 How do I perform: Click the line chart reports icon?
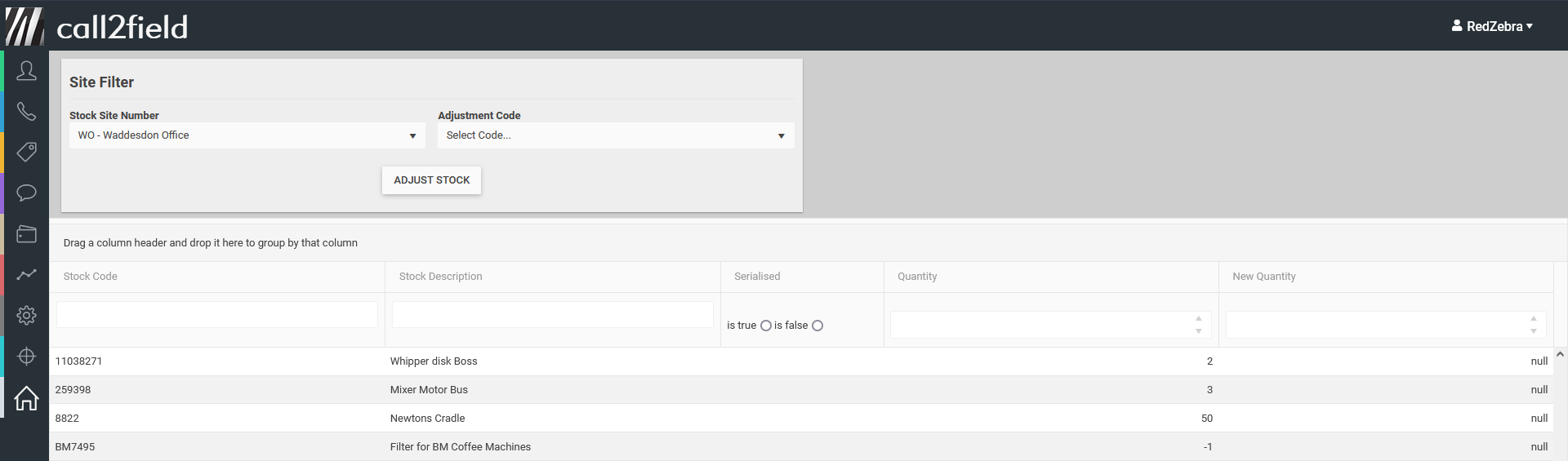pyautogui.click(x=26, y=275)
